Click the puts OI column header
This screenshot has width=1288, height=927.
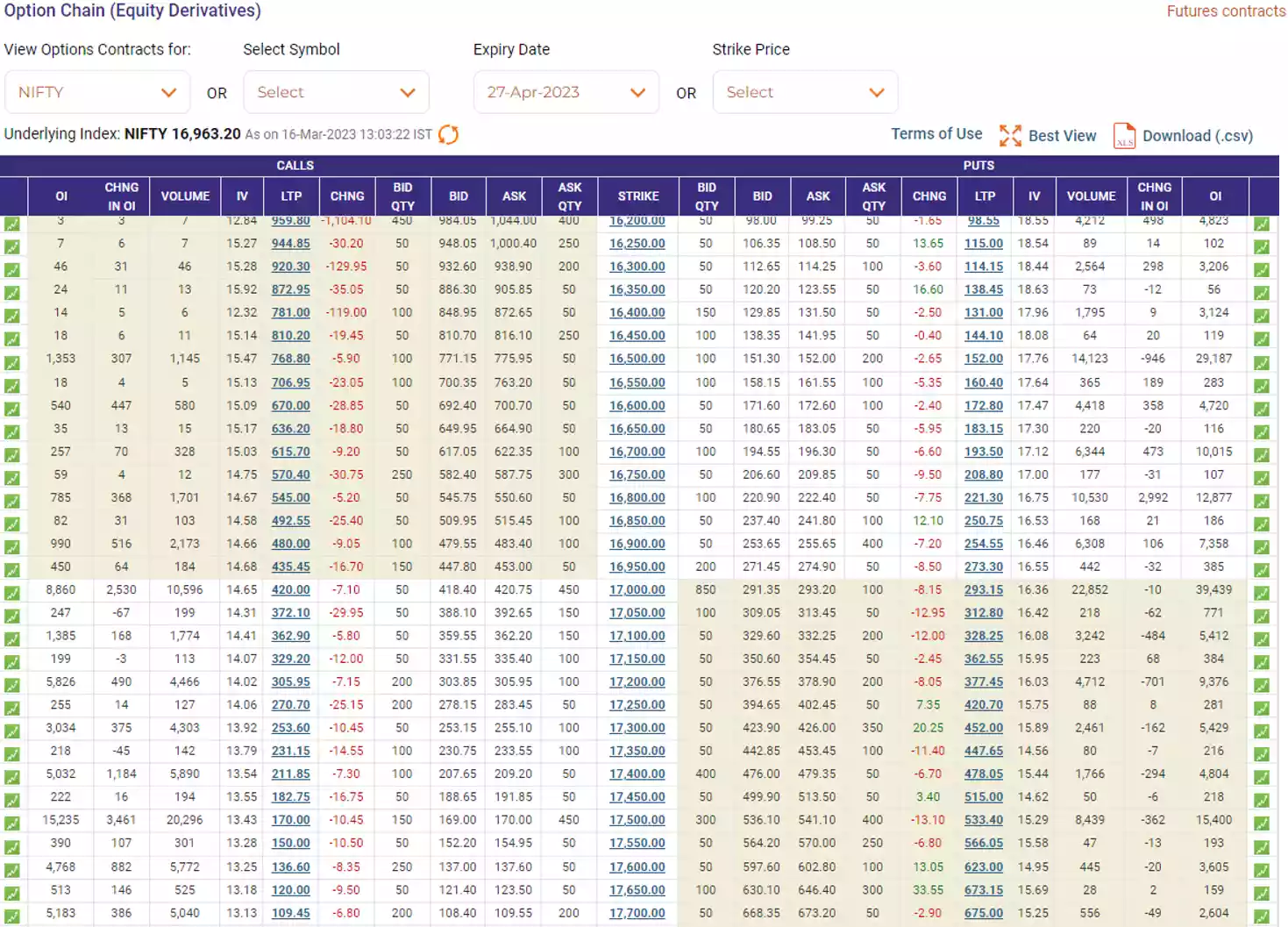pos(1215,196)
